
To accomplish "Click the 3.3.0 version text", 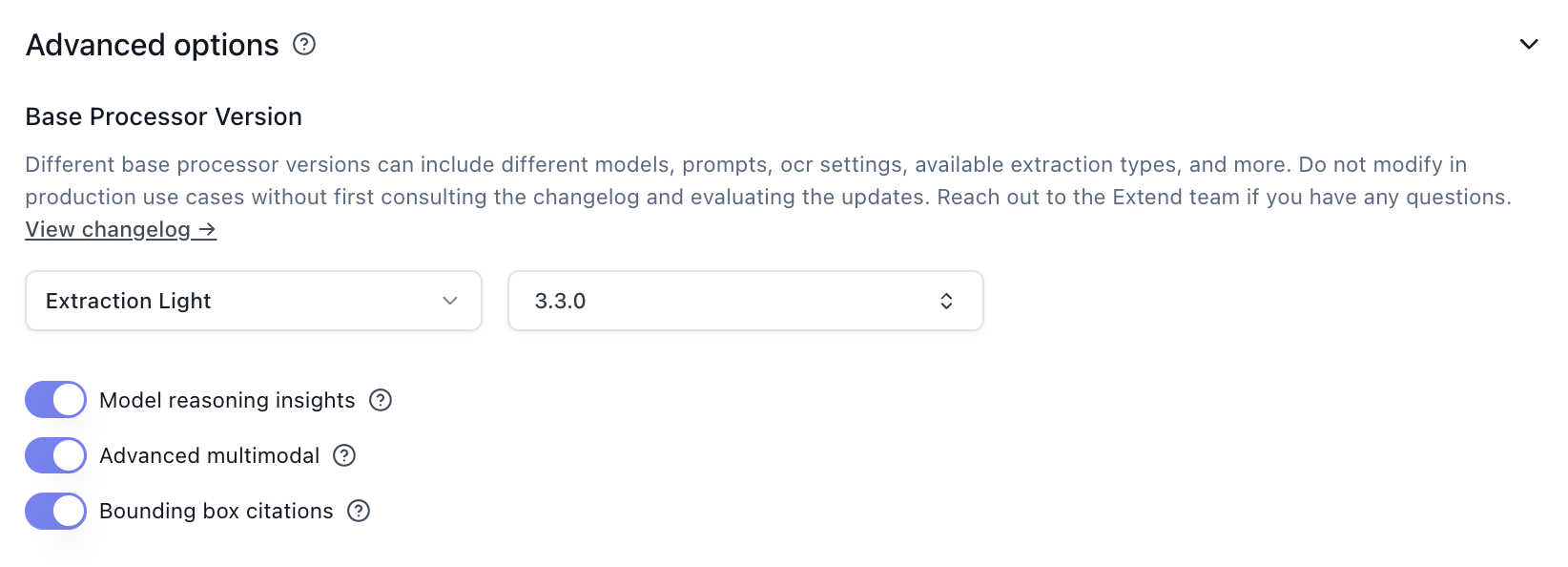I will coord(558,301).
